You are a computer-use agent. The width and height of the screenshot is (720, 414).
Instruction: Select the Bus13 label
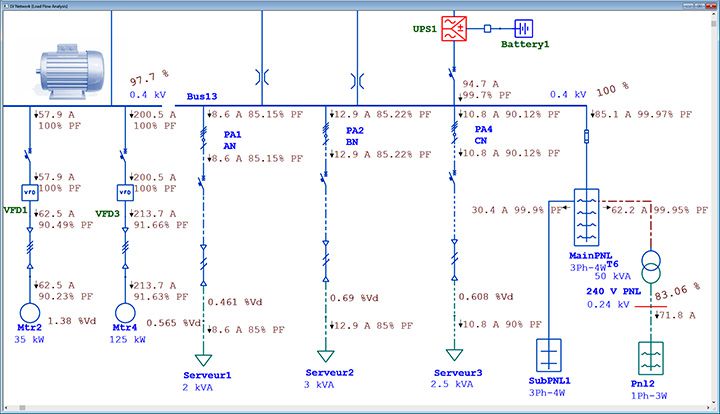[202, 97]
